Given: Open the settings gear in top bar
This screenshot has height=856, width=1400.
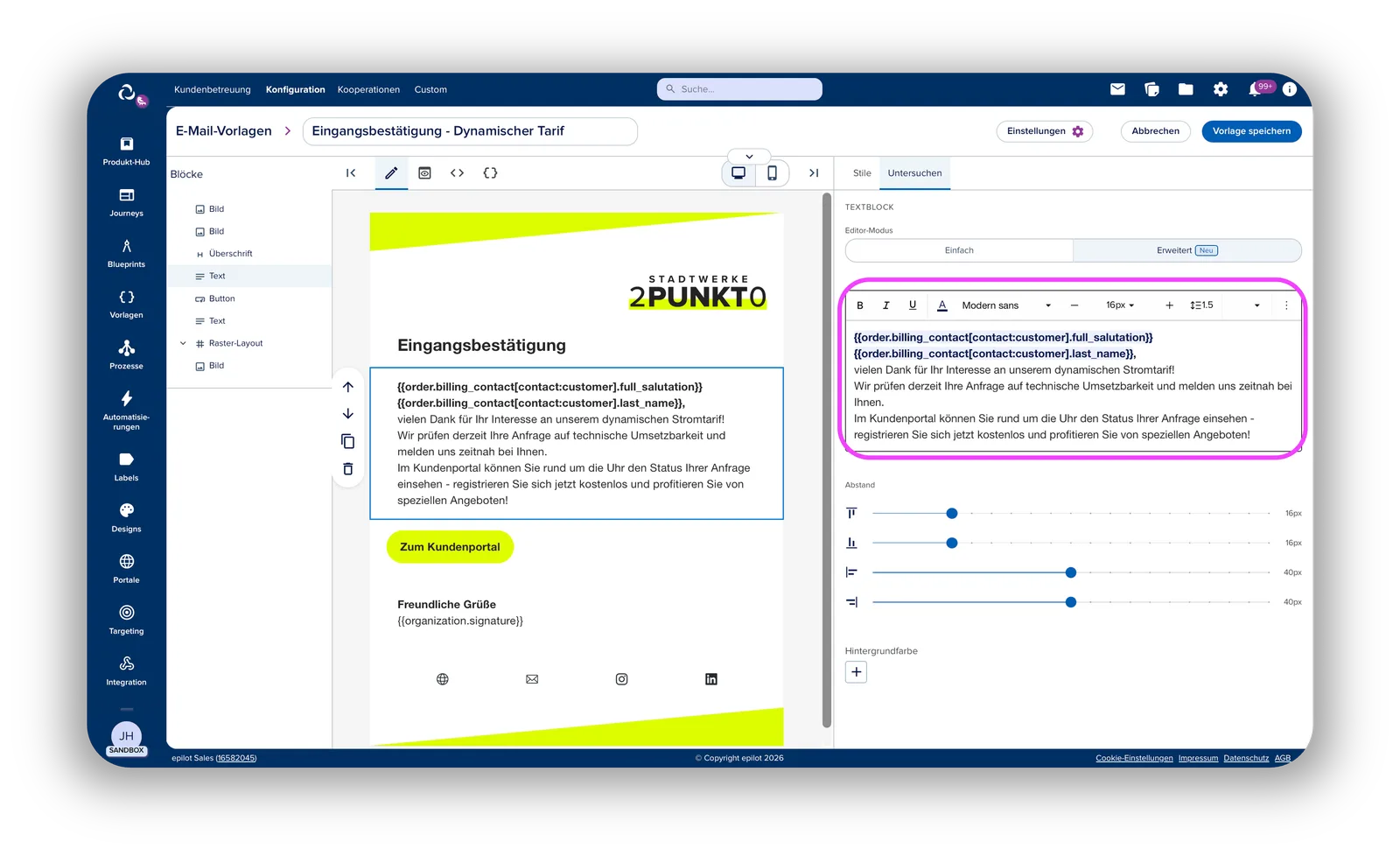Looking at the screenshot, I should pos(1221,89).
